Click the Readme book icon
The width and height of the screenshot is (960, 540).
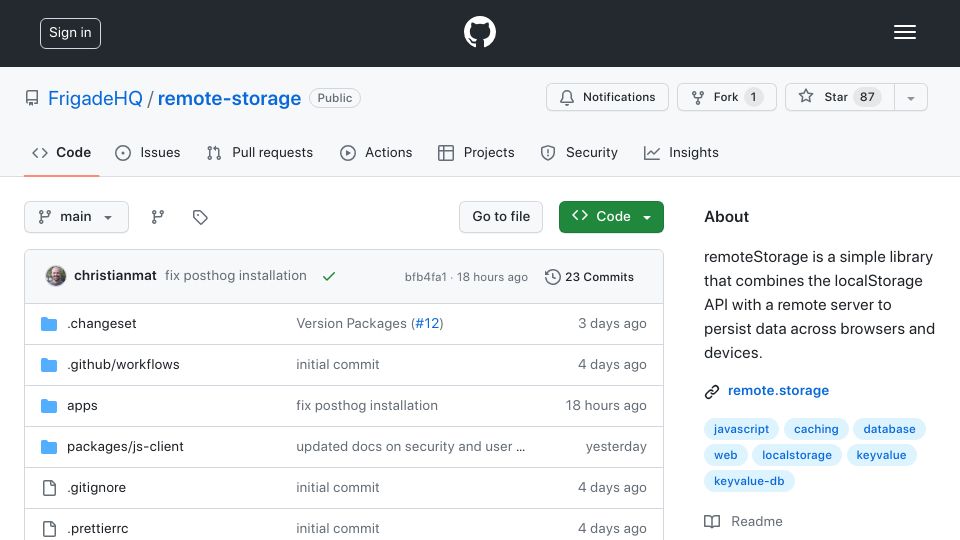click(x=712, y=522)
